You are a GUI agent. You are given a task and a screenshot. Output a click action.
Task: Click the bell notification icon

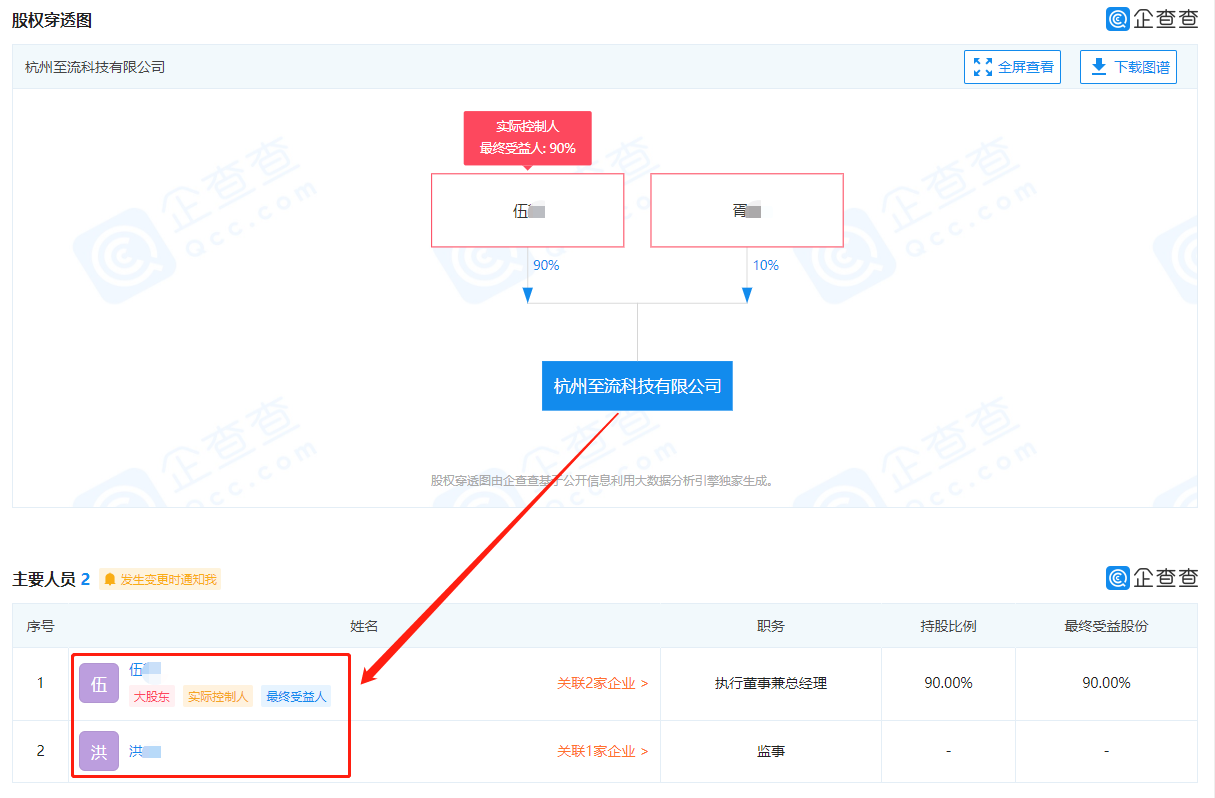point(110,579)
